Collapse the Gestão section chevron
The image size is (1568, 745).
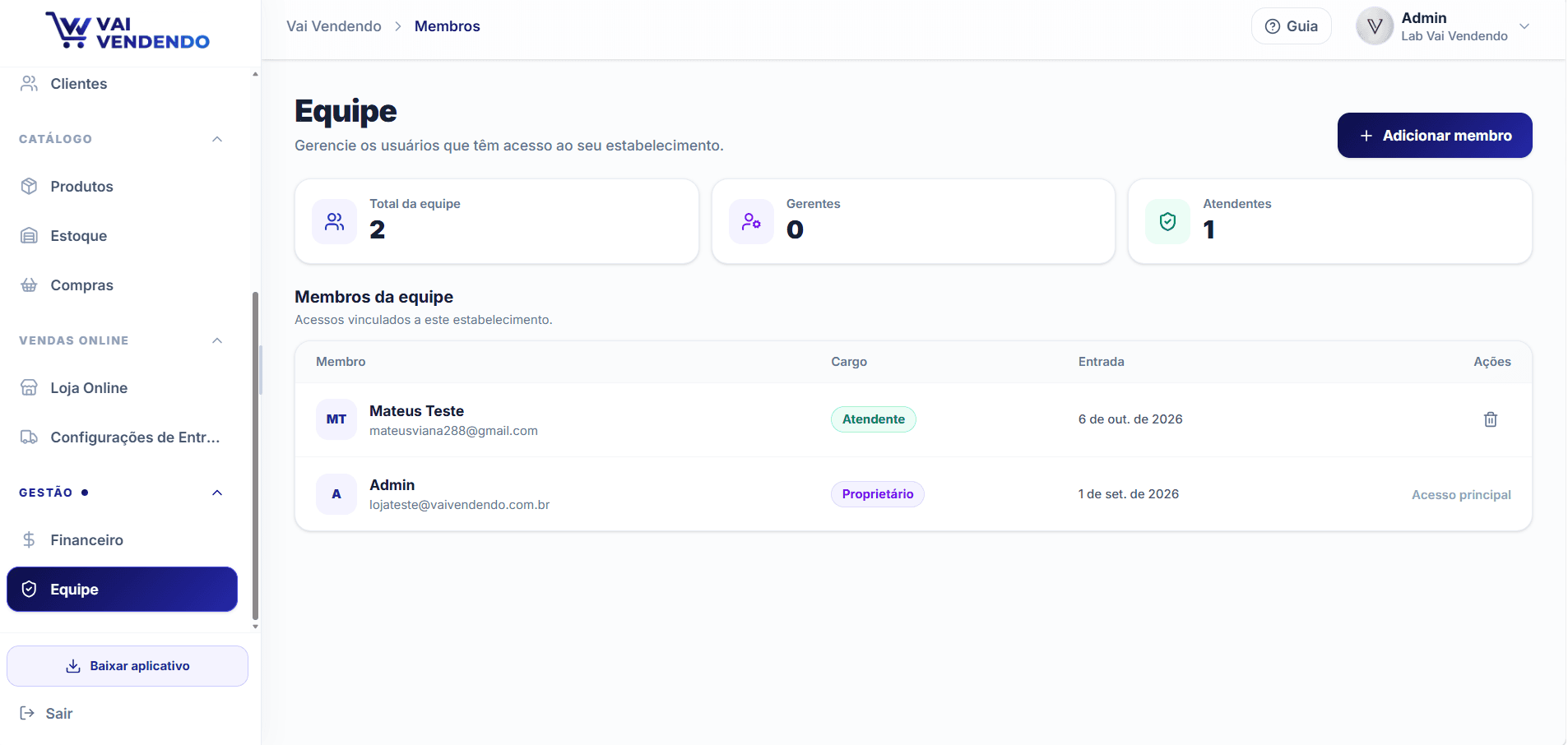click(217, 493)
